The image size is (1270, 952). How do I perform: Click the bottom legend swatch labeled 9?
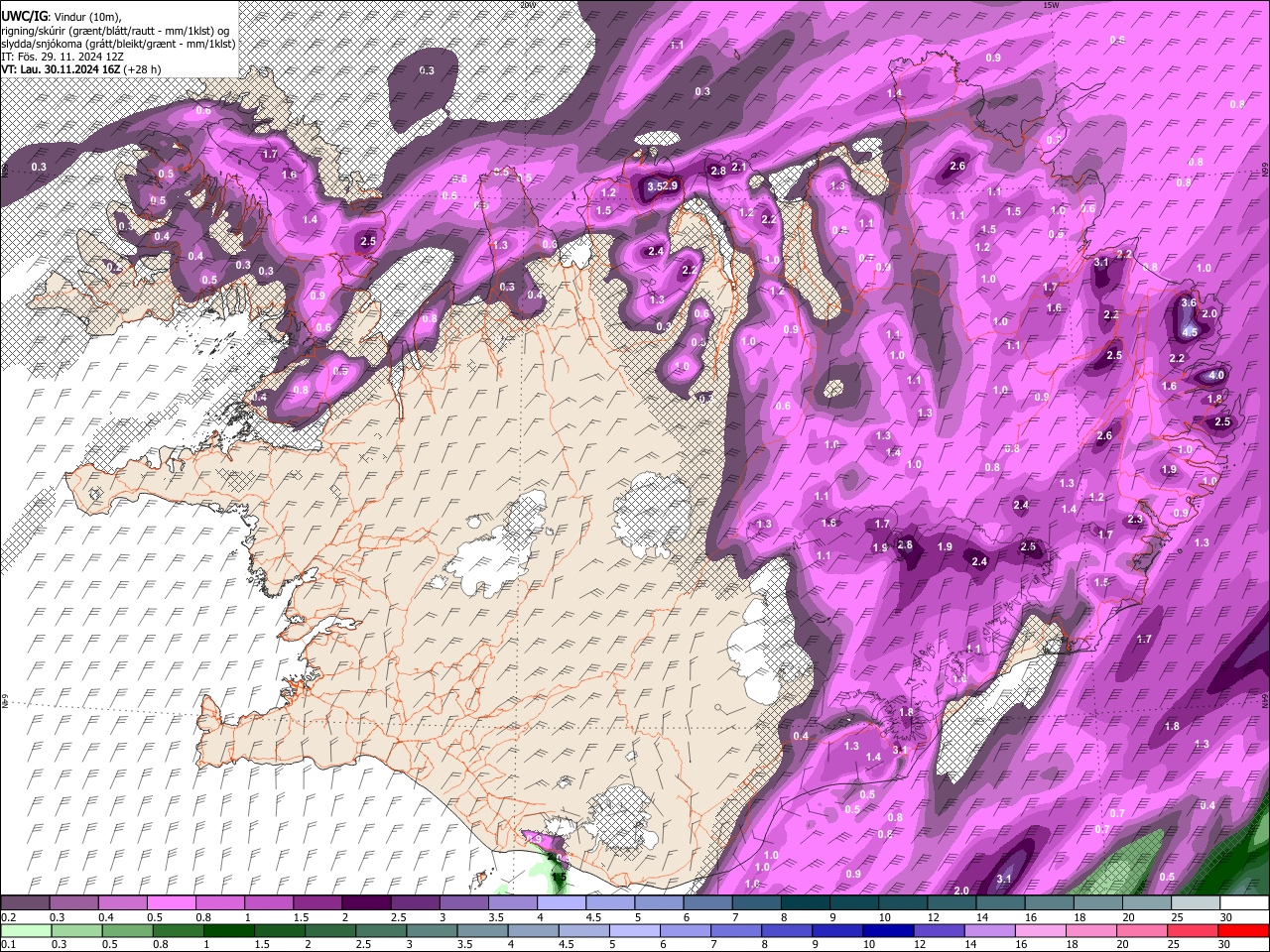(838, 930)
